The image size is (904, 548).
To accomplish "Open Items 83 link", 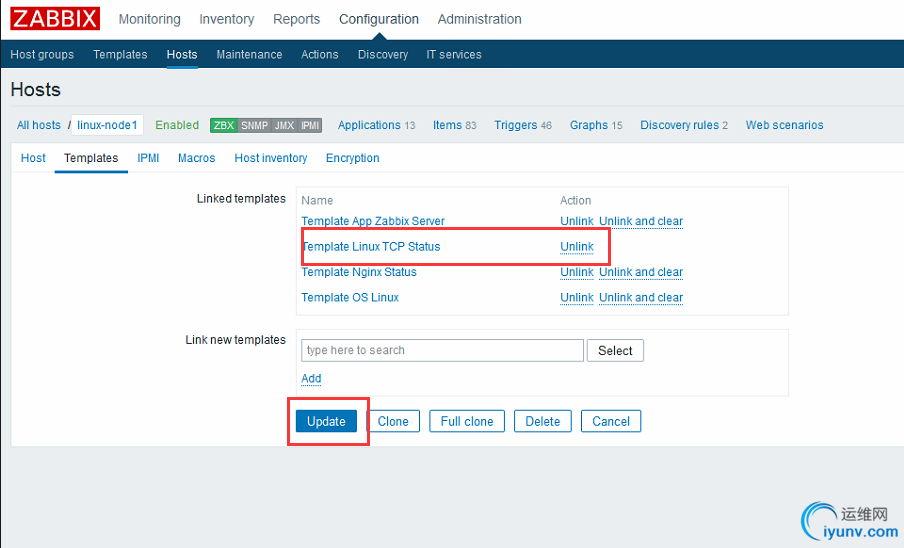I will 455,125.
